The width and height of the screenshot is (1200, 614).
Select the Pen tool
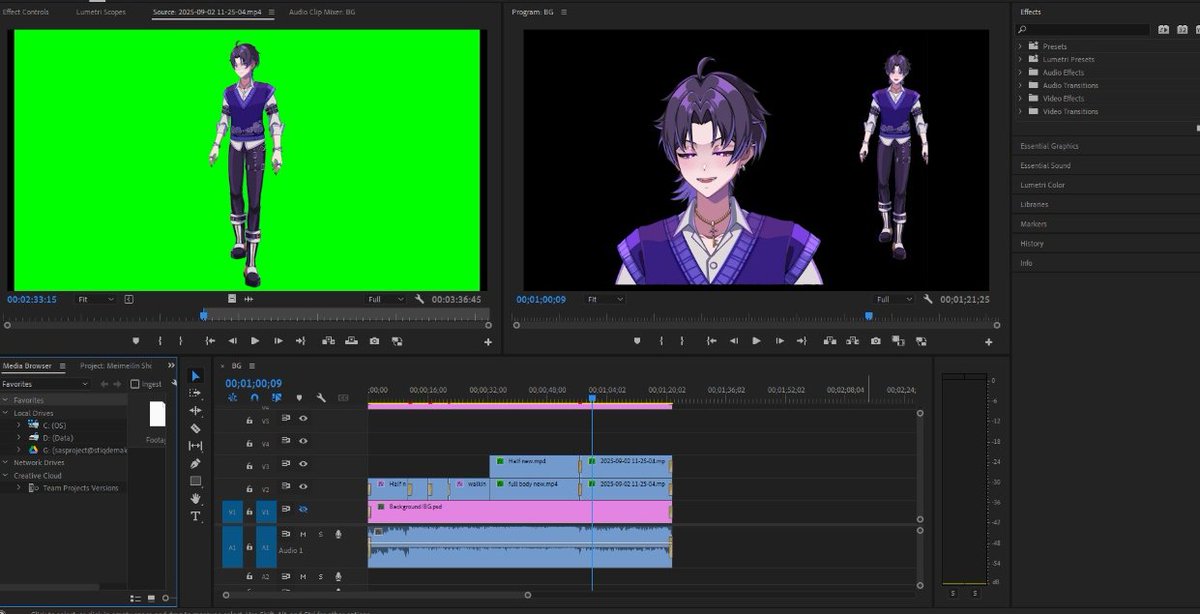click(x=195, y=464)
